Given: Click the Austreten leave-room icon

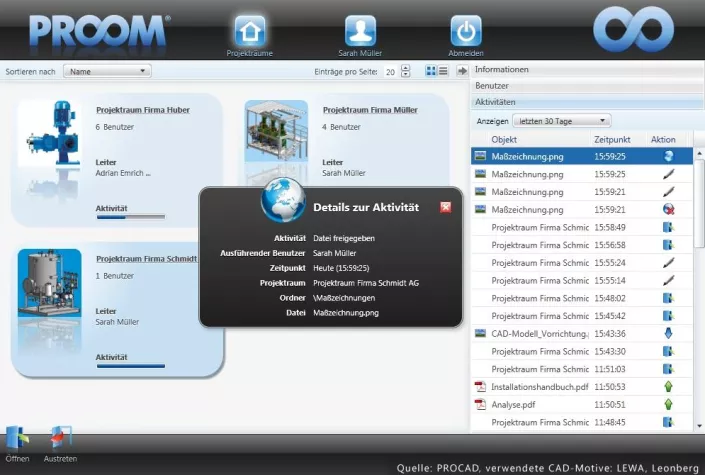Looking at the screenshot, I should 61,438.
